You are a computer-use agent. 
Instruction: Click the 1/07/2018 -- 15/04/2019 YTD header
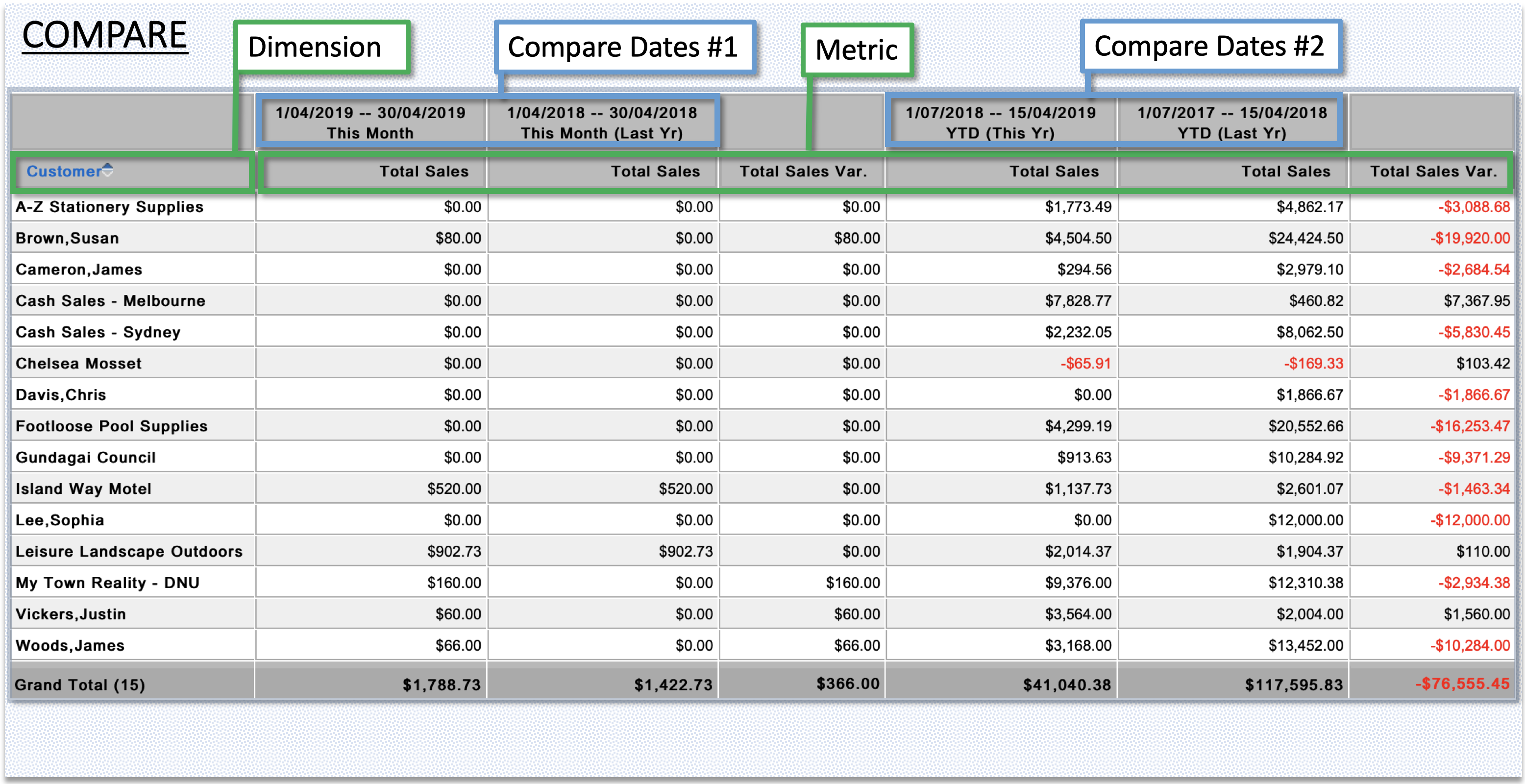tap(1001, 122)
